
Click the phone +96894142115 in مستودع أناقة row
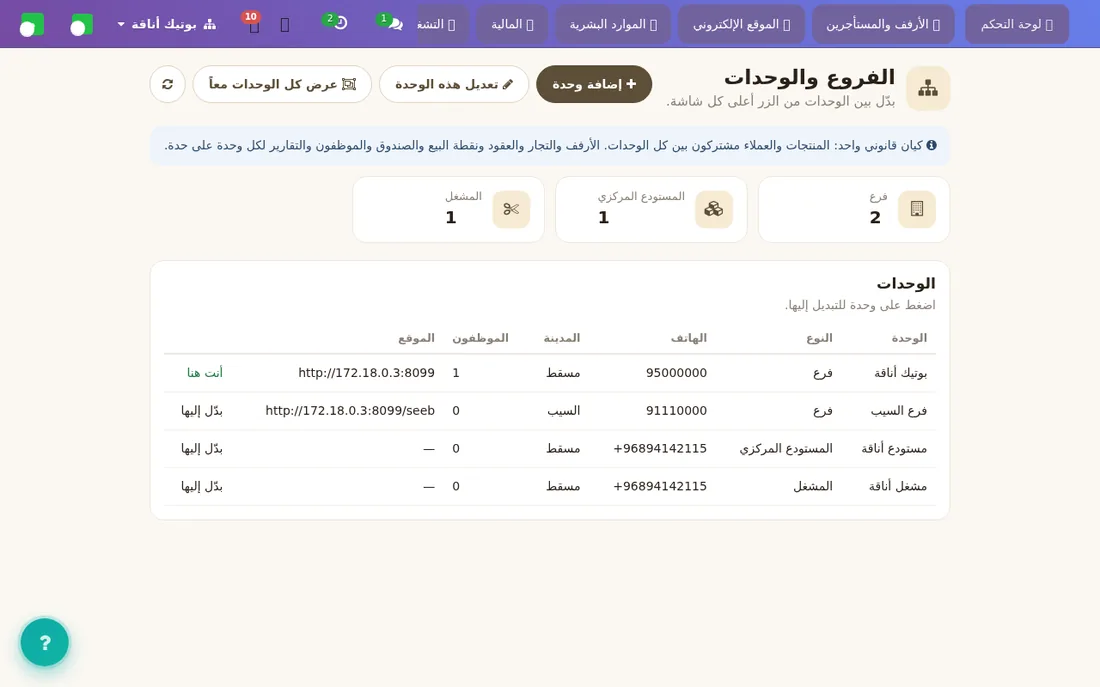[x=660, y=448]
